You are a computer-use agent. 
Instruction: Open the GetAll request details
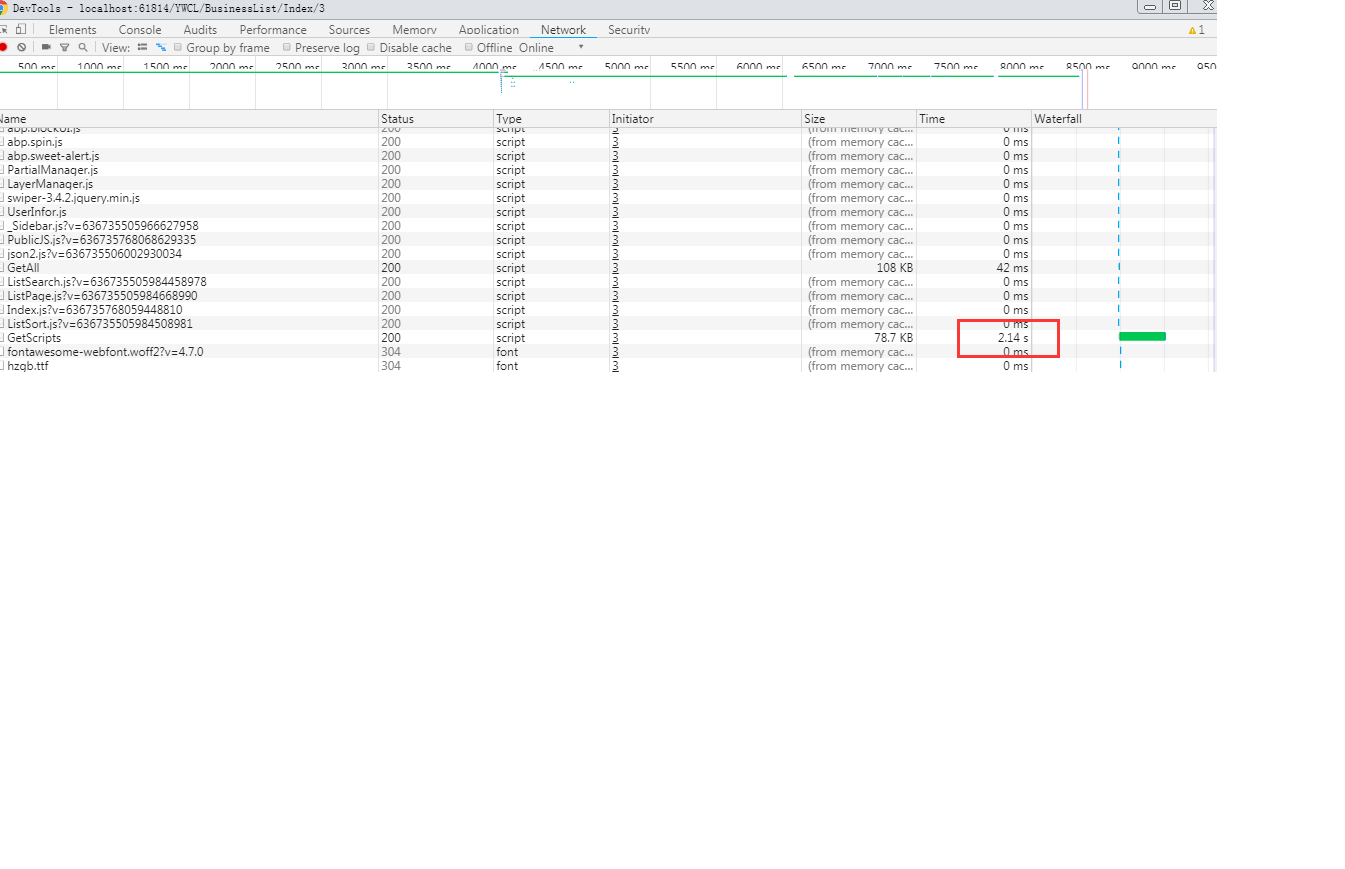click(x=23, y=268)
